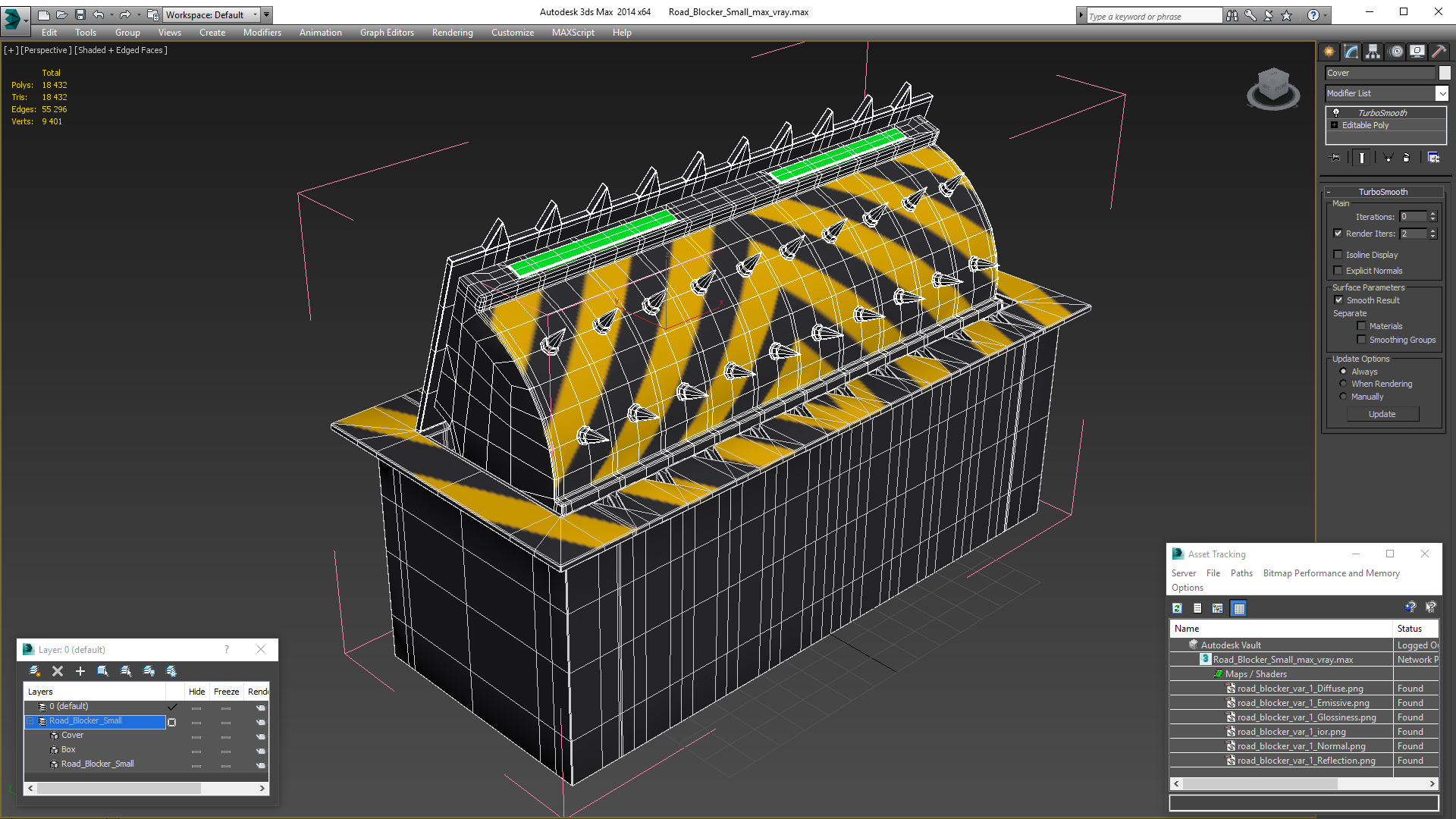Select When Rendering update option

[1343, 384]
